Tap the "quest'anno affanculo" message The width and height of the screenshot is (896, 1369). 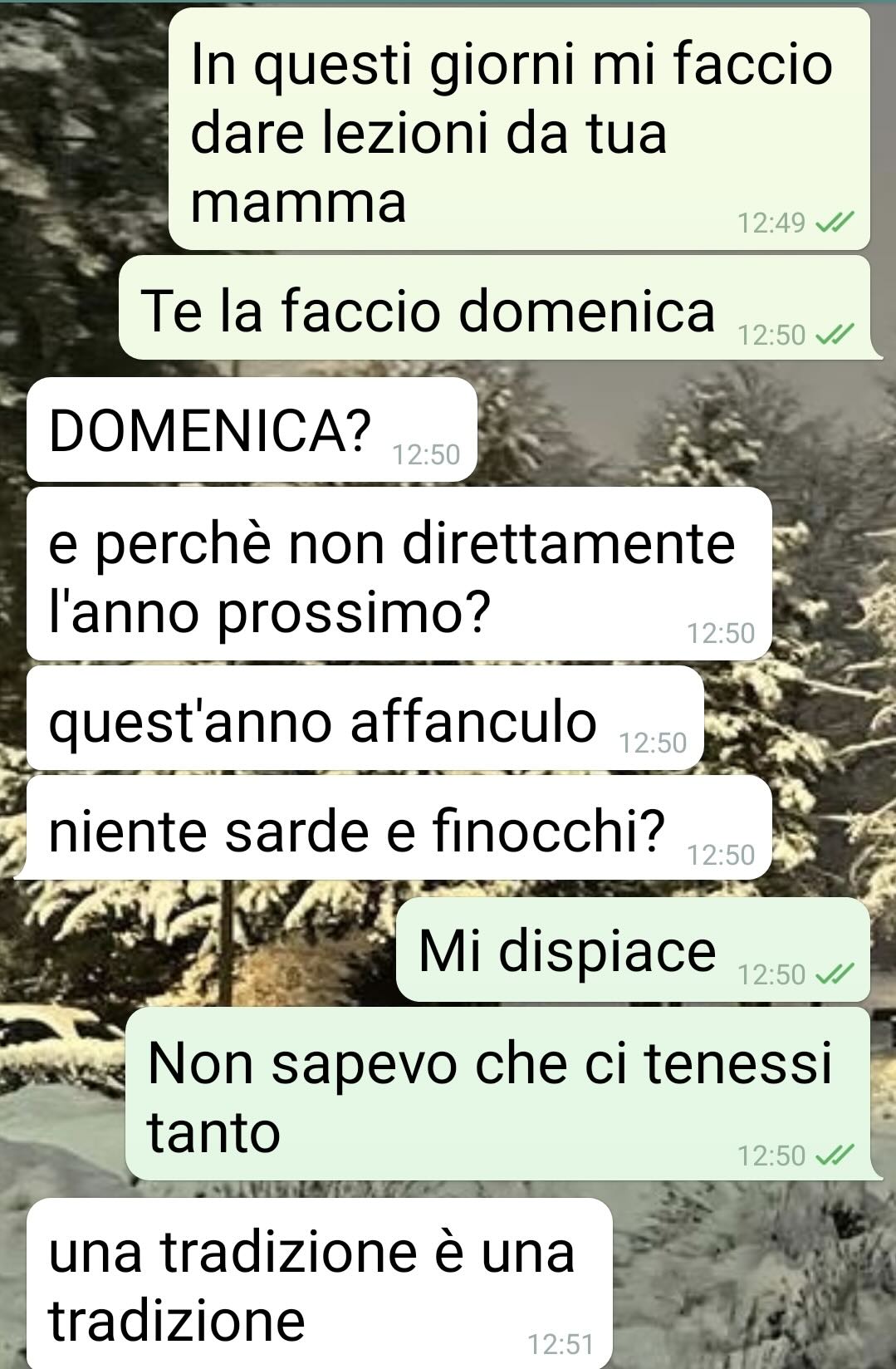point(365,719)
